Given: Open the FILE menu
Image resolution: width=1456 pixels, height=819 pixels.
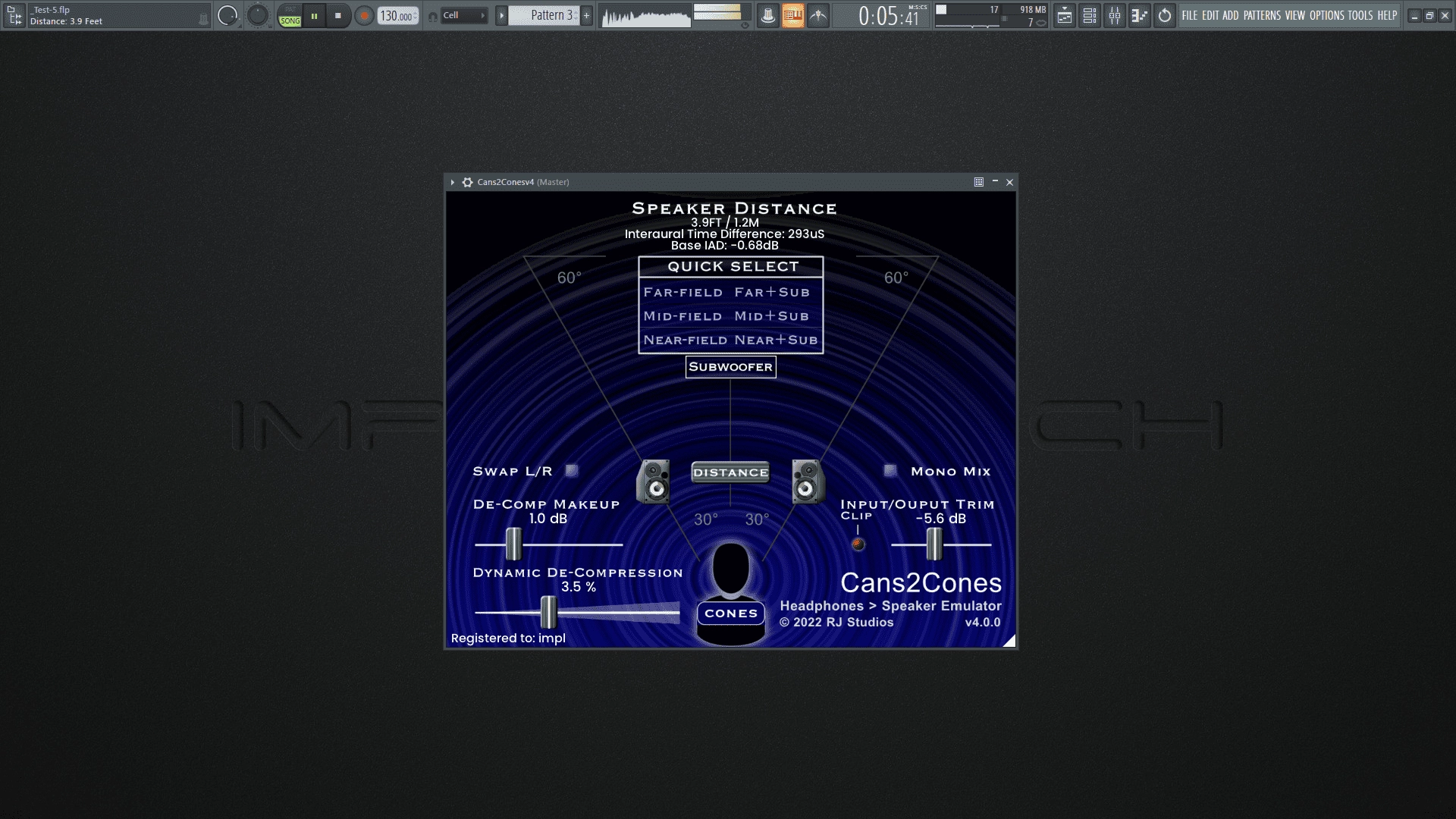Looking at the screenshot, I should (1189, 15).
